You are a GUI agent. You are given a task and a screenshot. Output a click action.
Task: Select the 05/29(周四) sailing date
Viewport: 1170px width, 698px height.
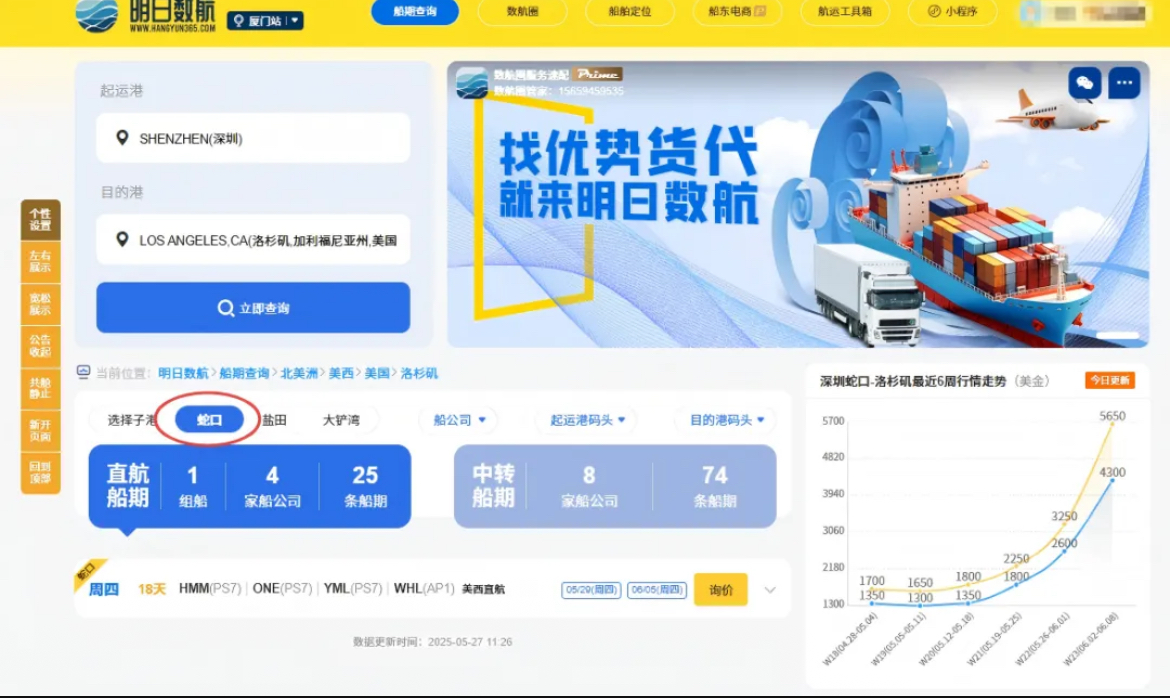point(591,590)
